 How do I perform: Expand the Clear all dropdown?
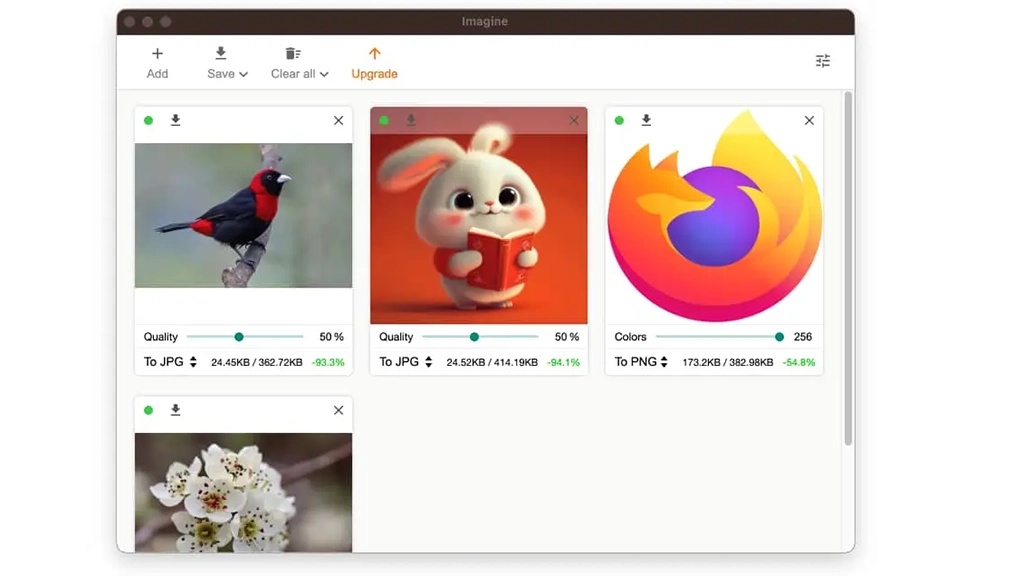pos(299,73)
